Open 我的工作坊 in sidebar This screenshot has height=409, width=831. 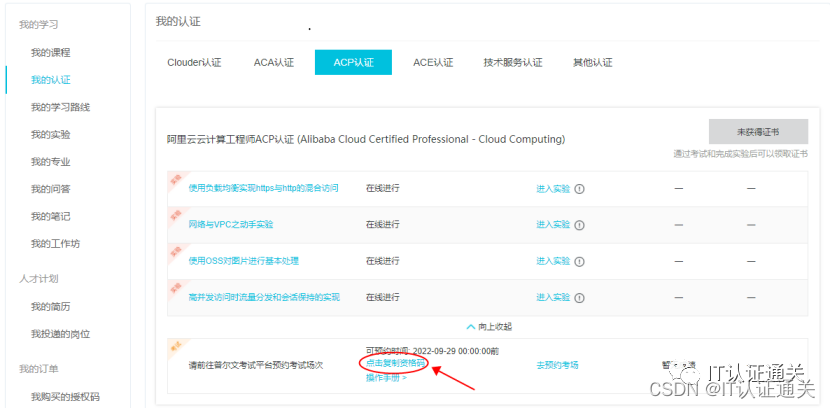[x=56, y=244]
